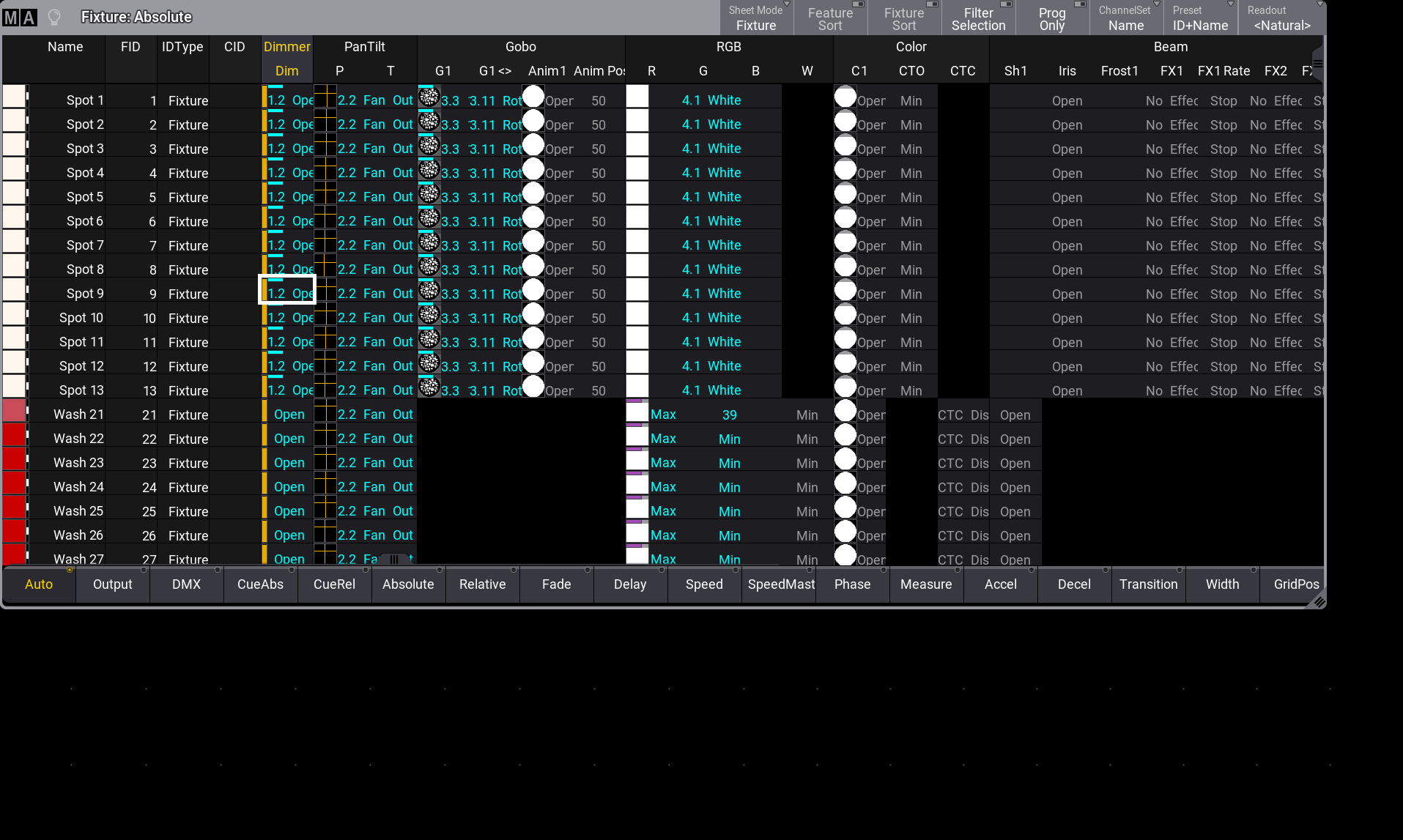This screenshot has width=1403, height=840.
Task: Click the Anim1 white circle for Spot 3
Action: coord(533,145)
